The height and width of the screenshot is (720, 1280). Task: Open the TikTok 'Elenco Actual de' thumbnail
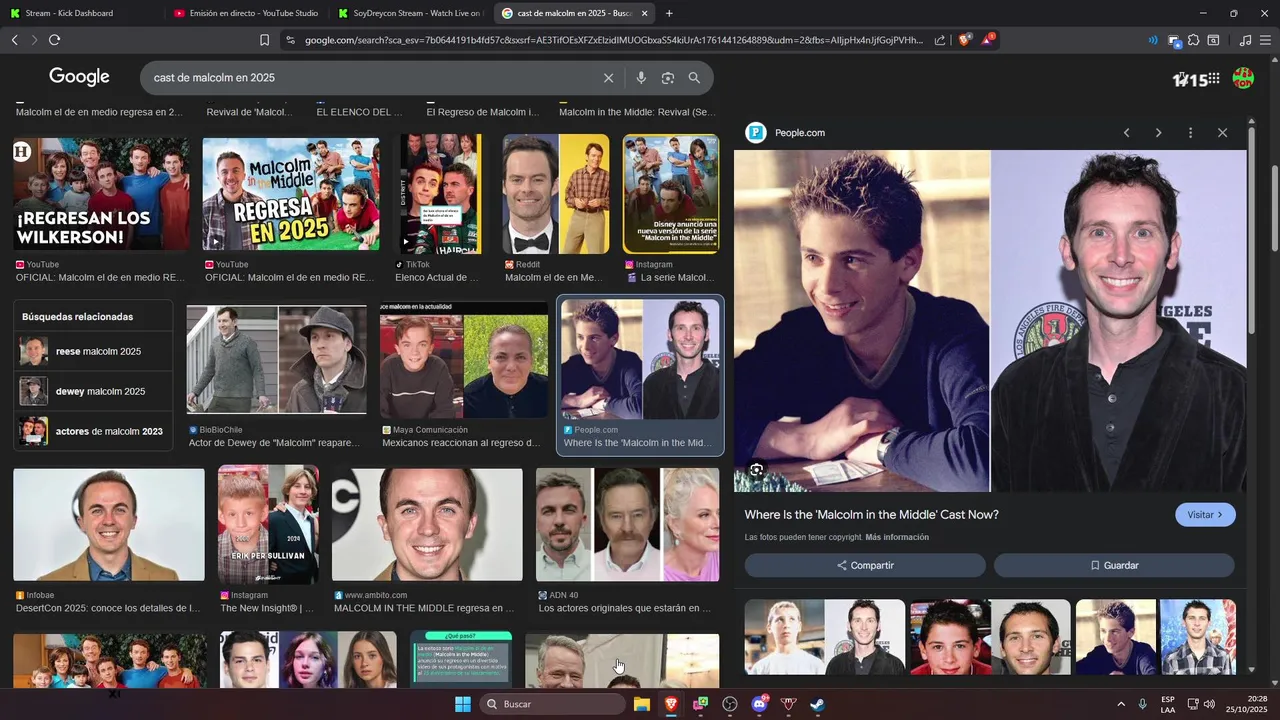(x=440, y=194)
